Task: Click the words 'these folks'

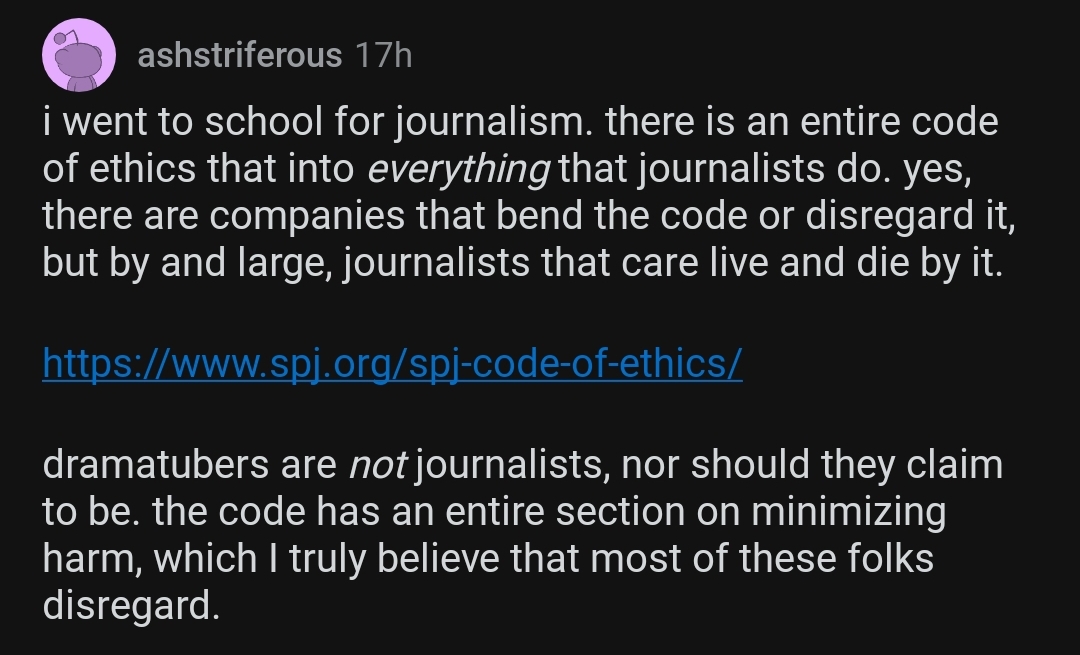Action: tap(836, 558)
